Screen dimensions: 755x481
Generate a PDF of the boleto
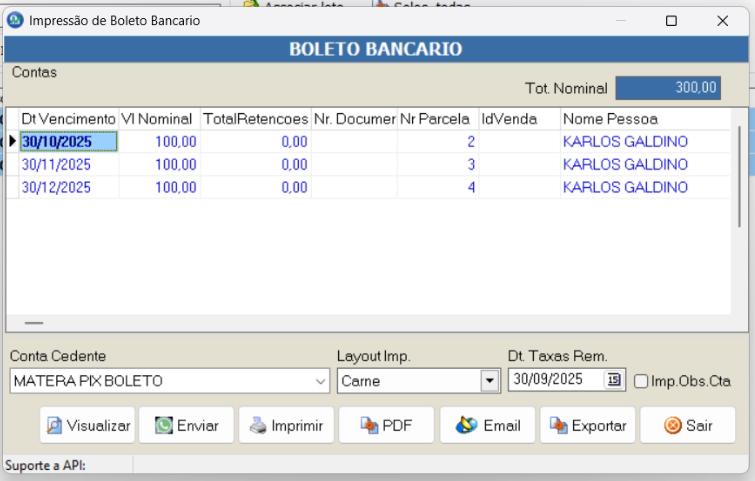386,425
